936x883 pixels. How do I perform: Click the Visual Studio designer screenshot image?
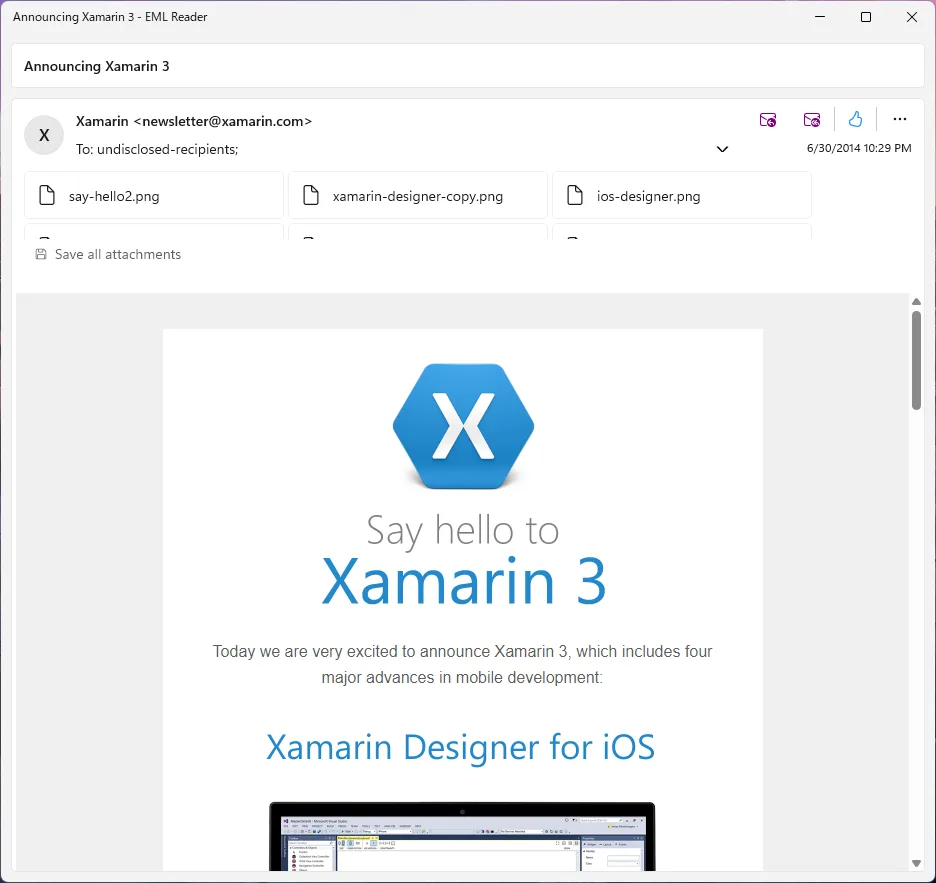(462, 836)
